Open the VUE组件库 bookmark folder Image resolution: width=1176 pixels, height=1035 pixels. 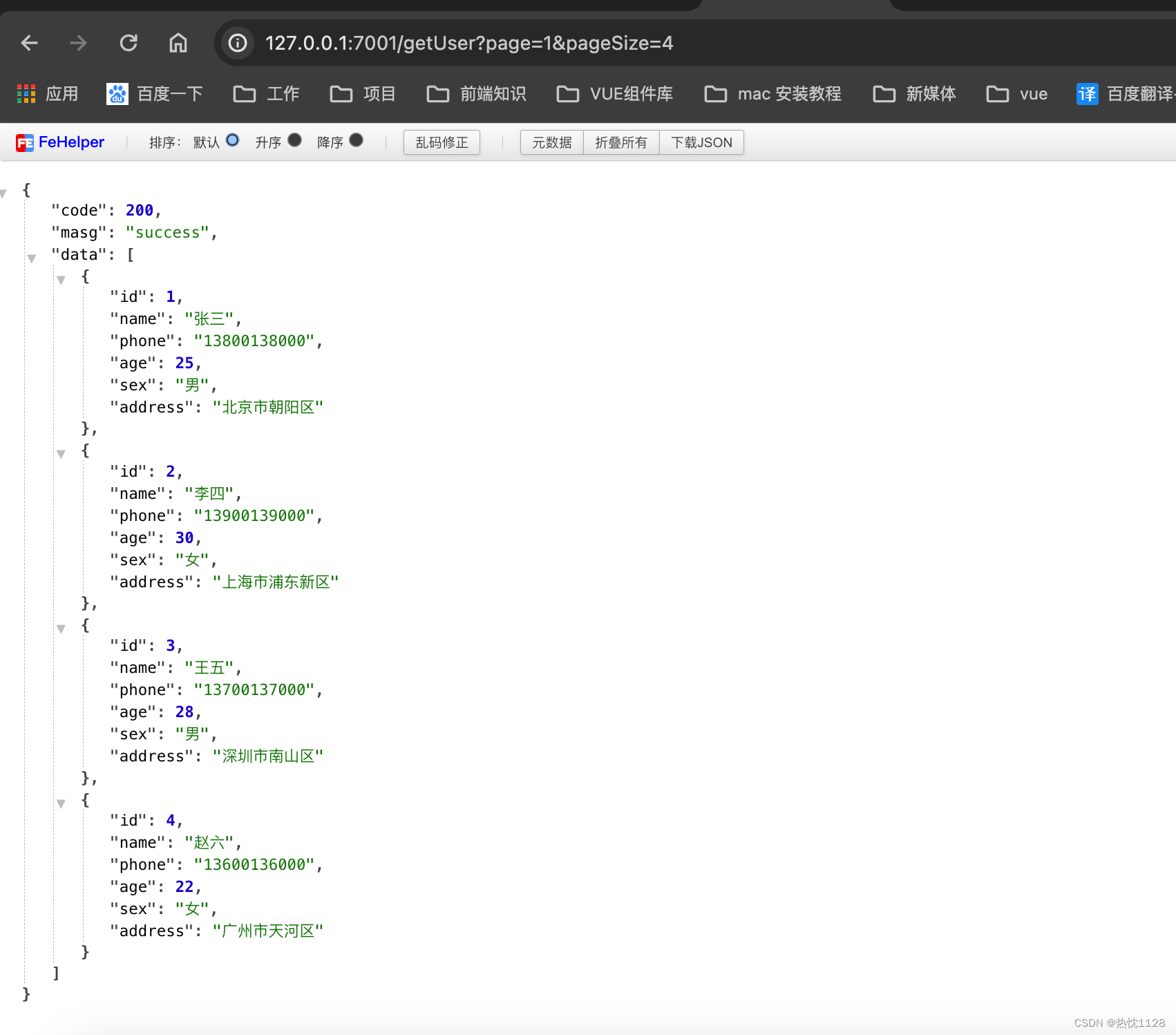point(614,94)
